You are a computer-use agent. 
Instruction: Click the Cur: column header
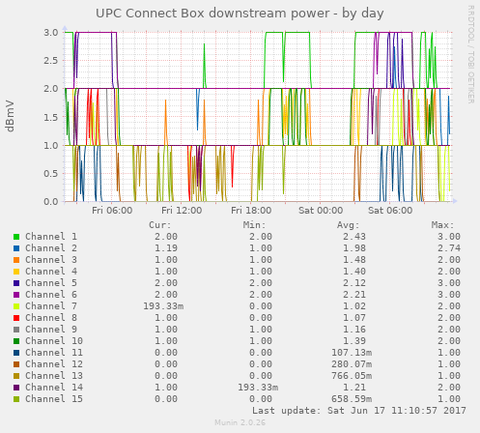pos(160,225)
